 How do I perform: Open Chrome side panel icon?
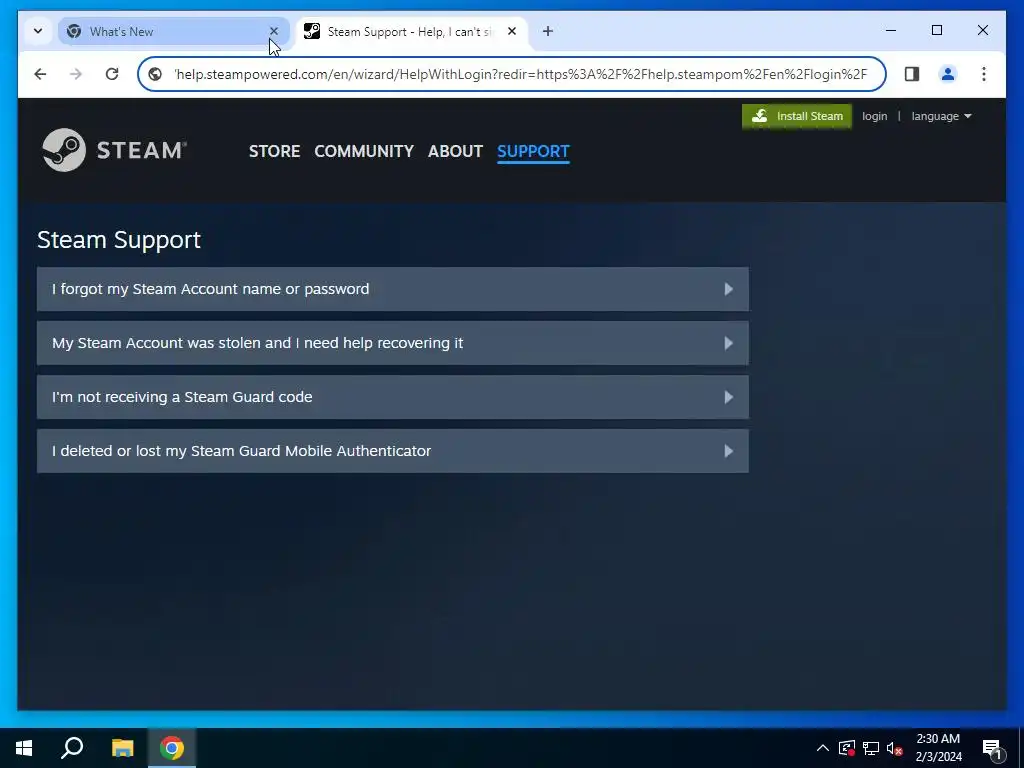click(x=912, y=74)
